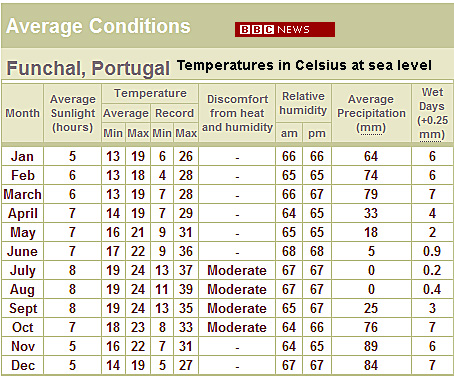
Task: Select the Funchal, Portugal heading
Action: click(88, 68)
